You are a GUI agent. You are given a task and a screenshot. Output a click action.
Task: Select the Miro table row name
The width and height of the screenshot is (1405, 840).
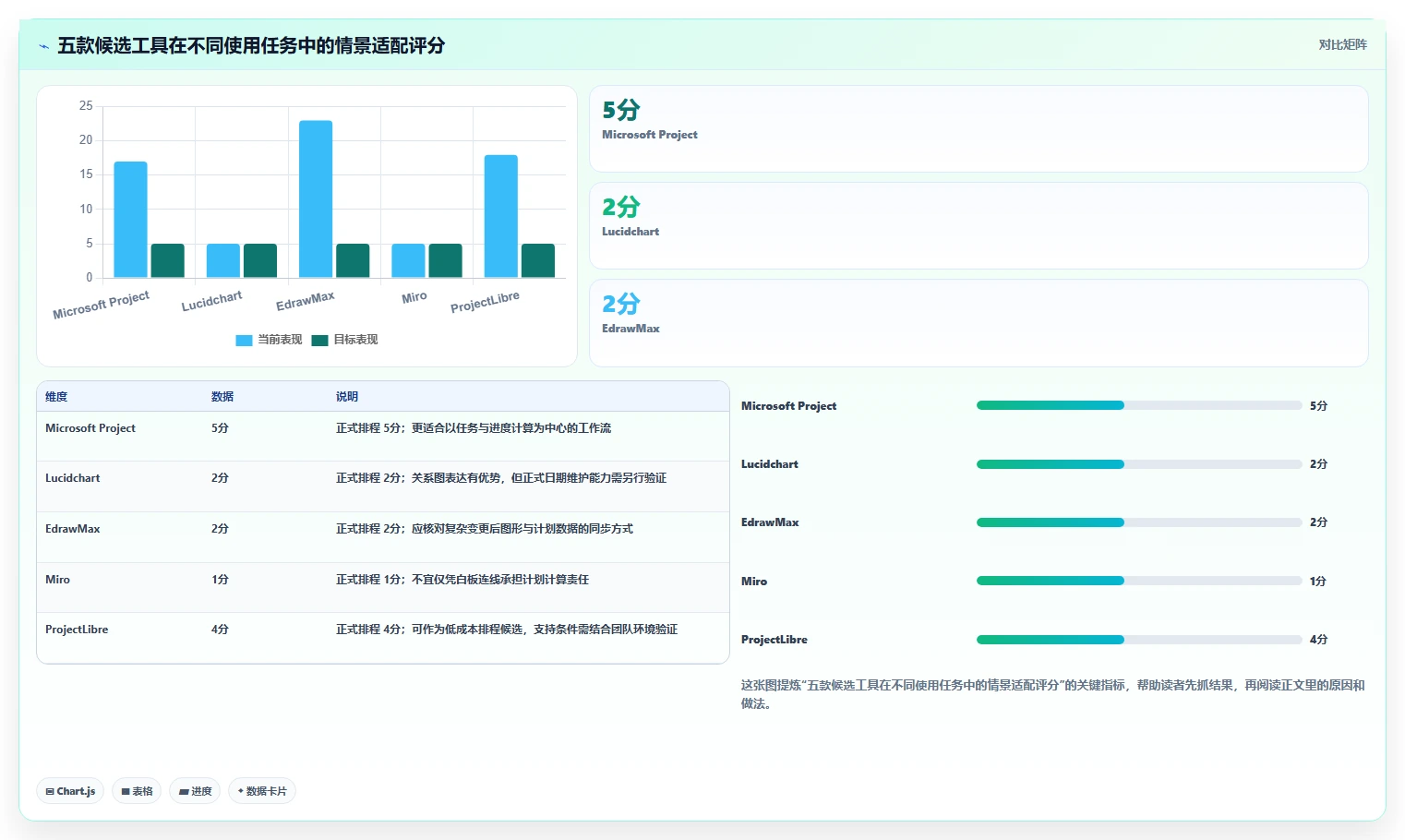click(57, 580)
